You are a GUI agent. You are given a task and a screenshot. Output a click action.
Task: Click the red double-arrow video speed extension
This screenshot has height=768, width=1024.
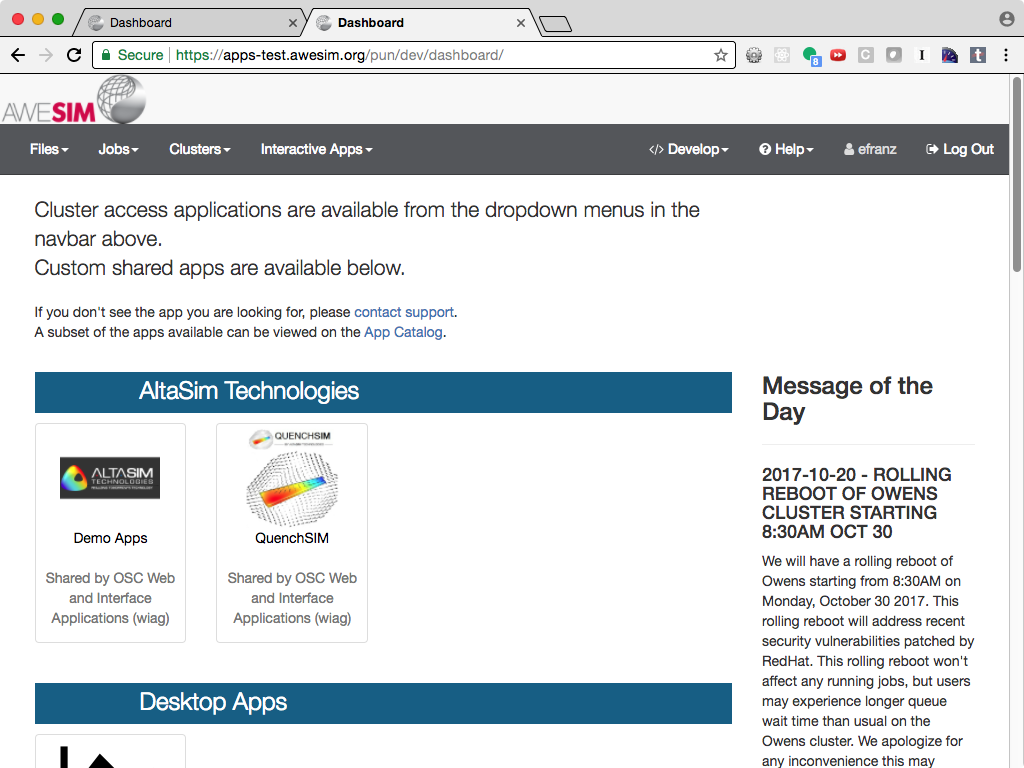tap(838, 55)
